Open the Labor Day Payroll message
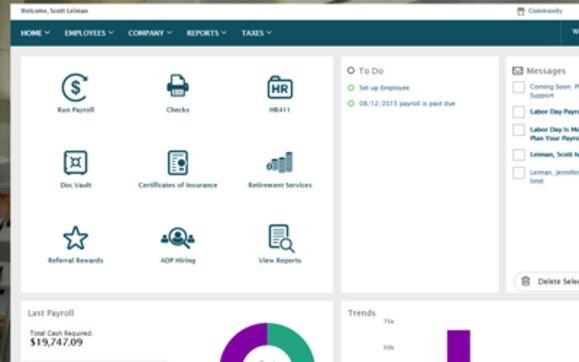The height and width of the screenshot is (362, 579). [554, 112]
